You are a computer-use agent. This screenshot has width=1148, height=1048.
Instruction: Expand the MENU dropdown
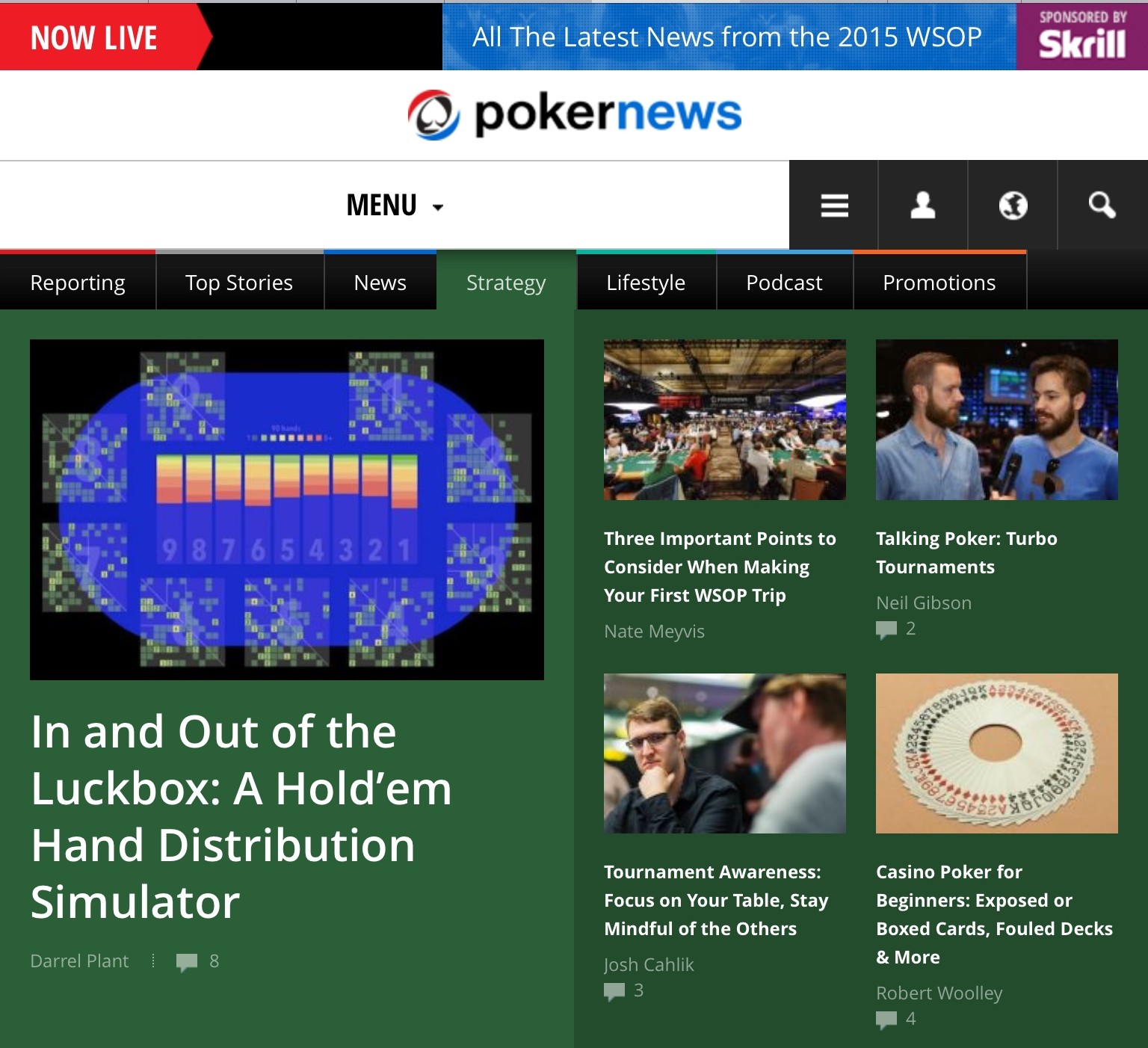pyautogui.click(x=395, y=206)
